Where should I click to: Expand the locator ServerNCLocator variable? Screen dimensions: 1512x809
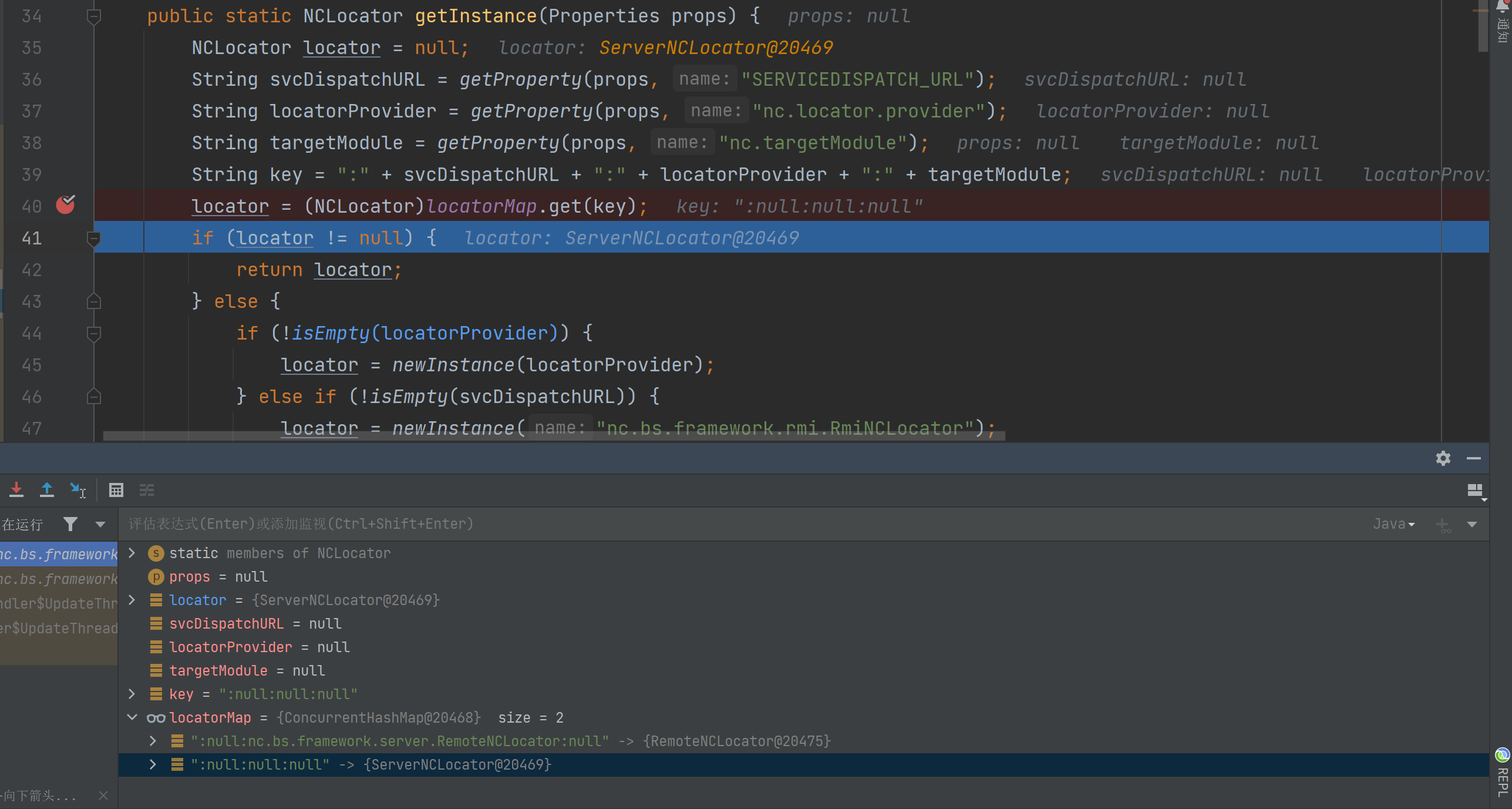click(132, 600)
